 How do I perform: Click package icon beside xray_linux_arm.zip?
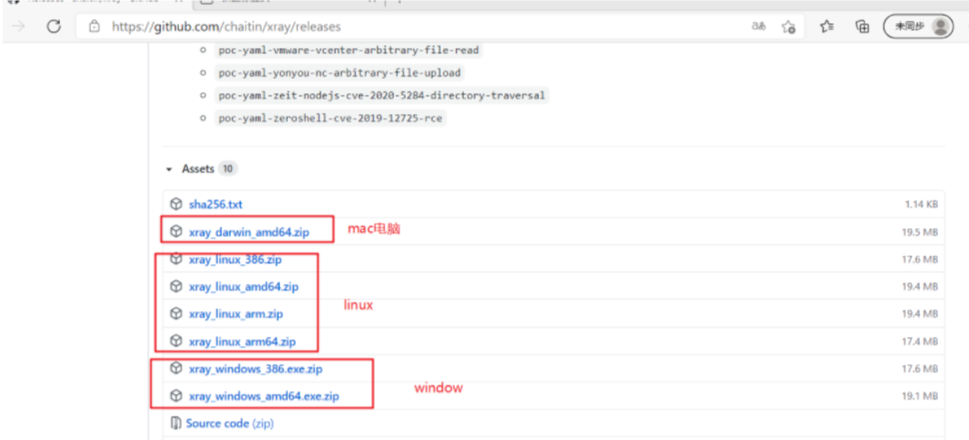click(x=176, y=314)
